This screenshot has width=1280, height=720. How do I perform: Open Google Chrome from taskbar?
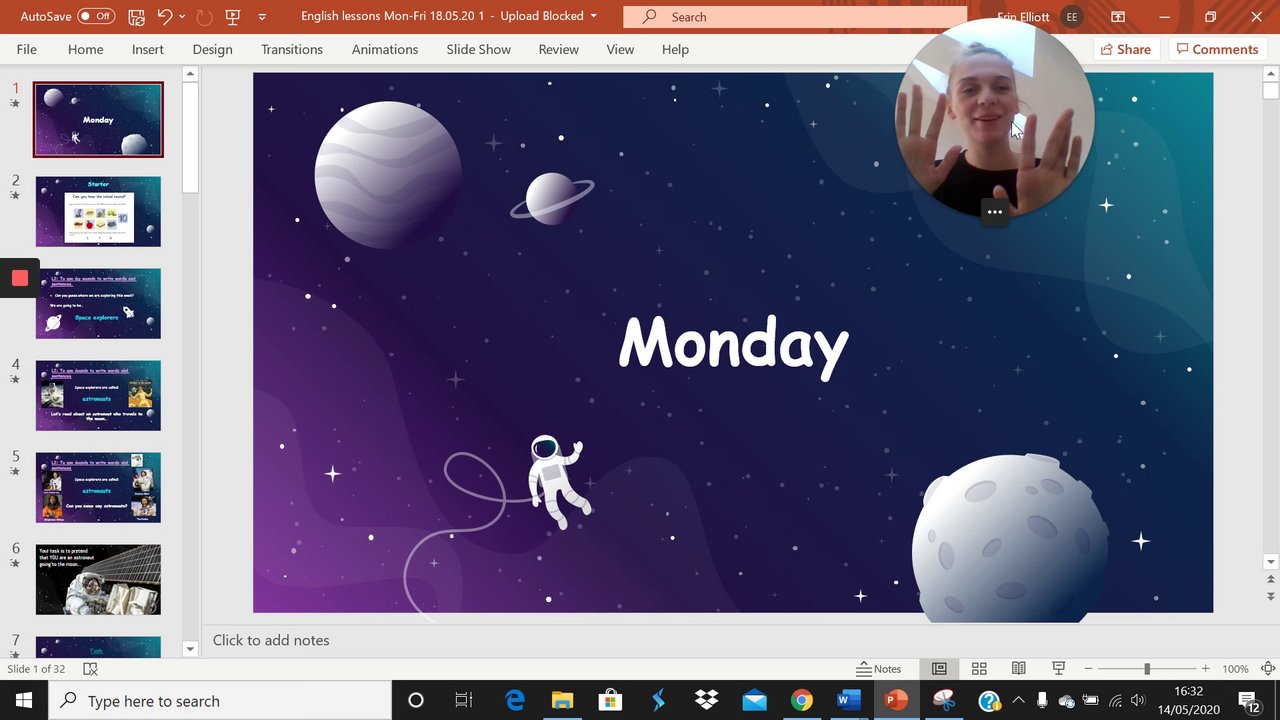[801, 701]
